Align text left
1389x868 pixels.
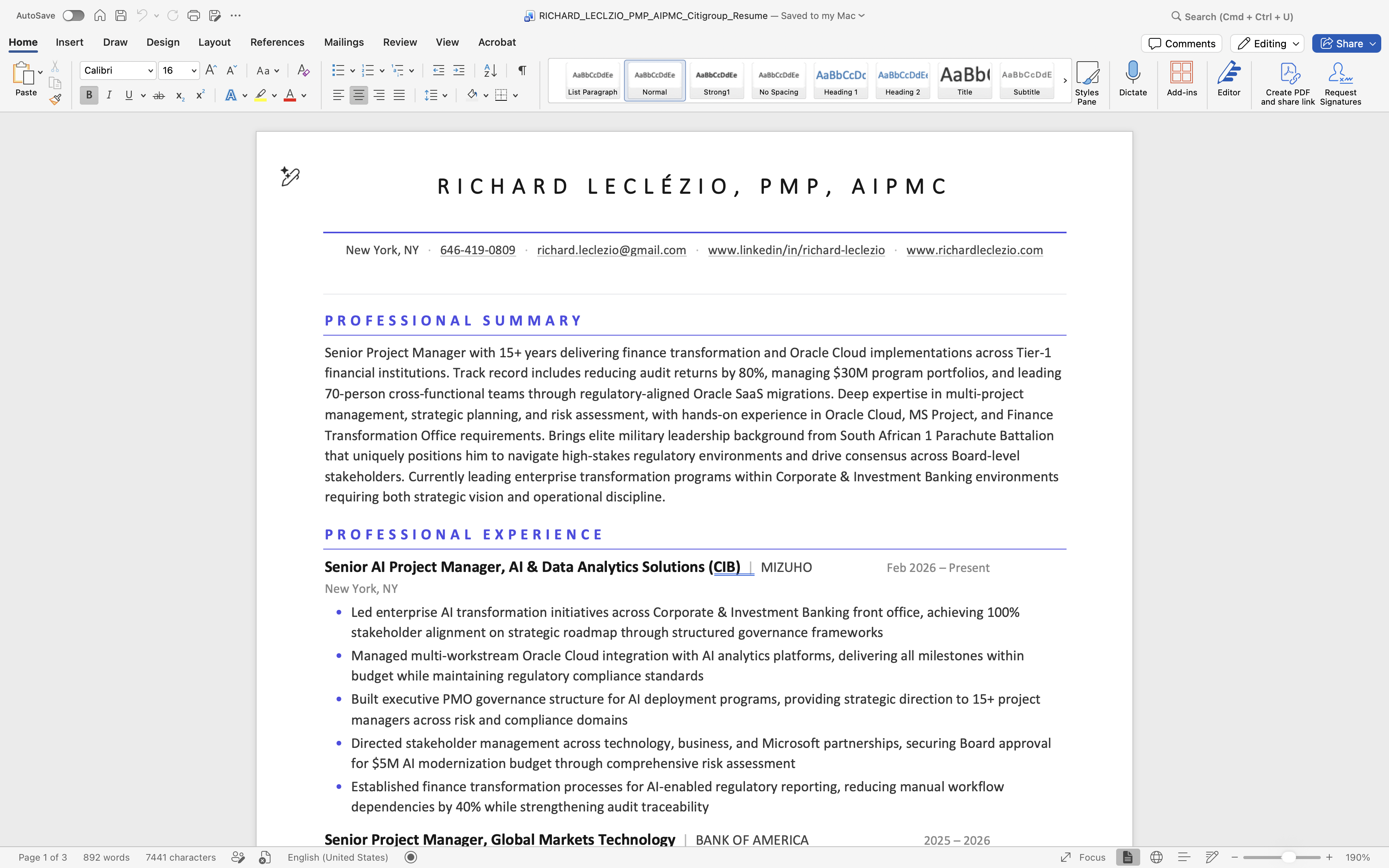tap(339, 95)
